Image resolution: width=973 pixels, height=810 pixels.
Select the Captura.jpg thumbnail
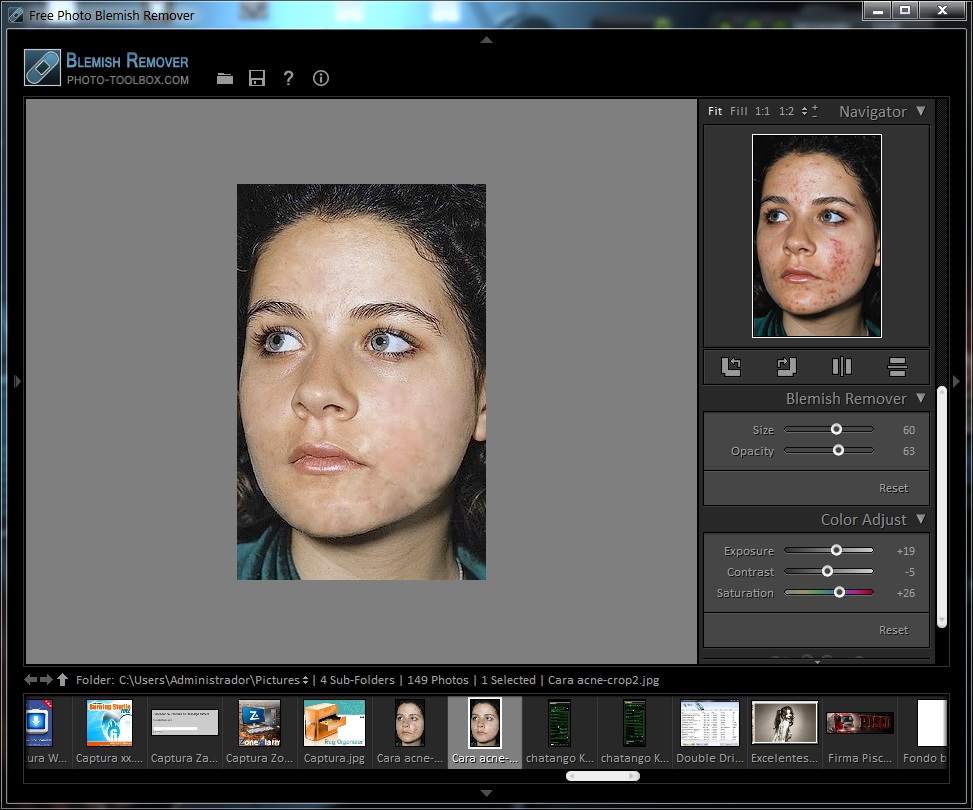tap(333, 725)
